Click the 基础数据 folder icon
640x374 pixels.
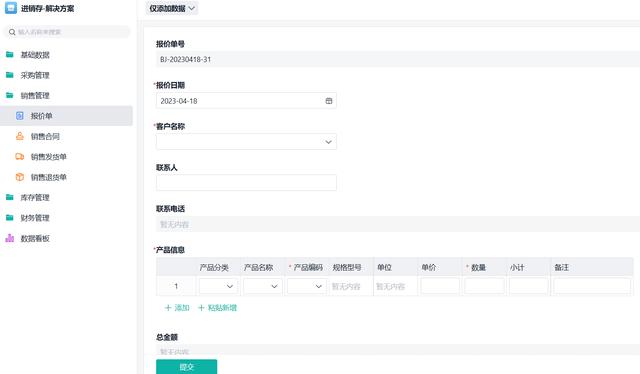(x=9, y=54)
